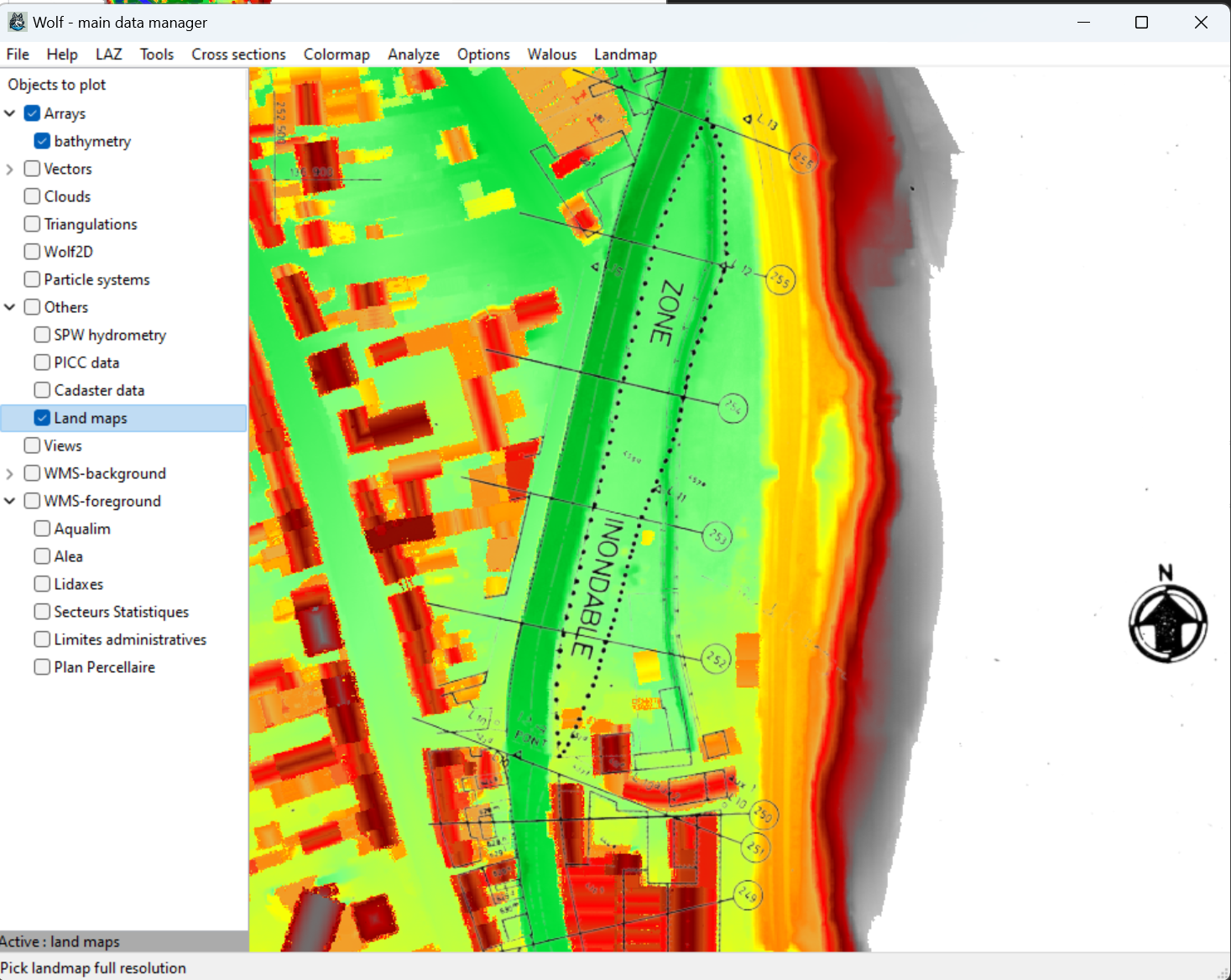Click the Wolf app icon in title bar
The height and width of the screenshot is (980, 1231).
tap(17, 22)
